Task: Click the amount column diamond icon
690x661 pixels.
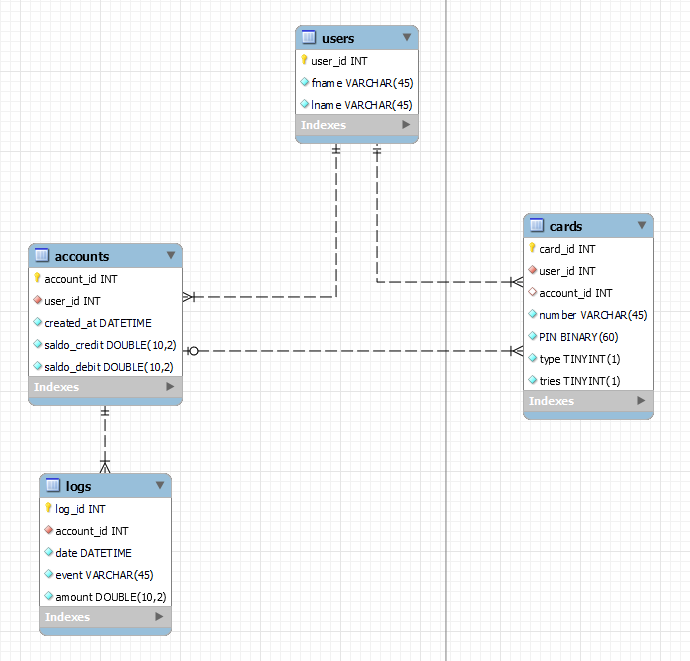Action: (x=49, y=596)
